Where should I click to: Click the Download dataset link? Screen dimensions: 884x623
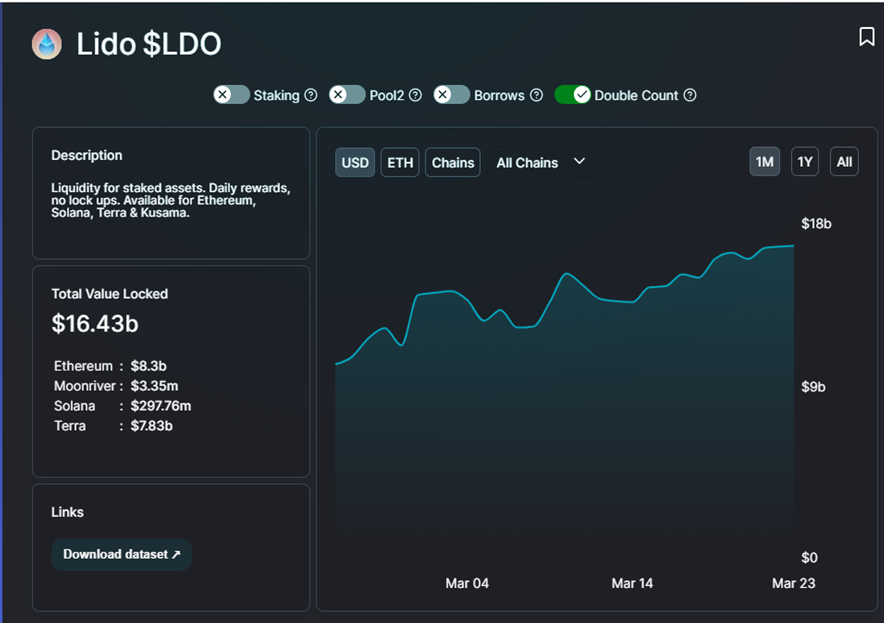[x=121, y=554]
